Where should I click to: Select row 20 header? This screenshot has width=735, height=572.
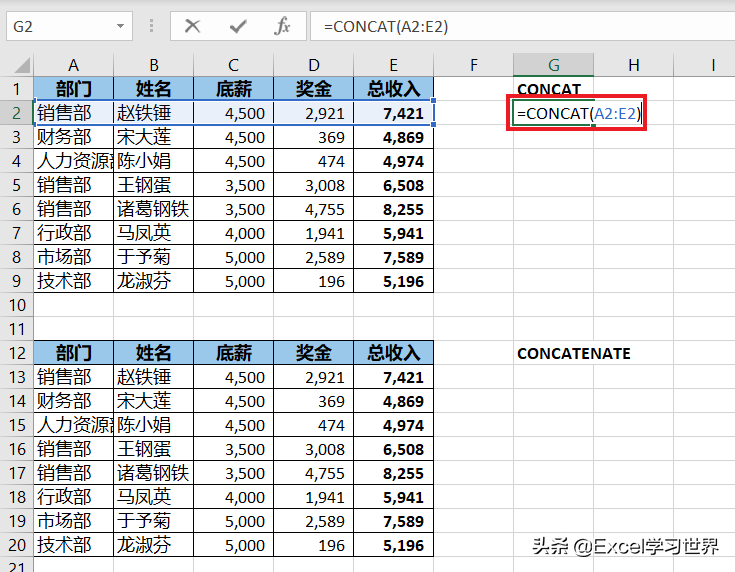(x=16, y=545)
